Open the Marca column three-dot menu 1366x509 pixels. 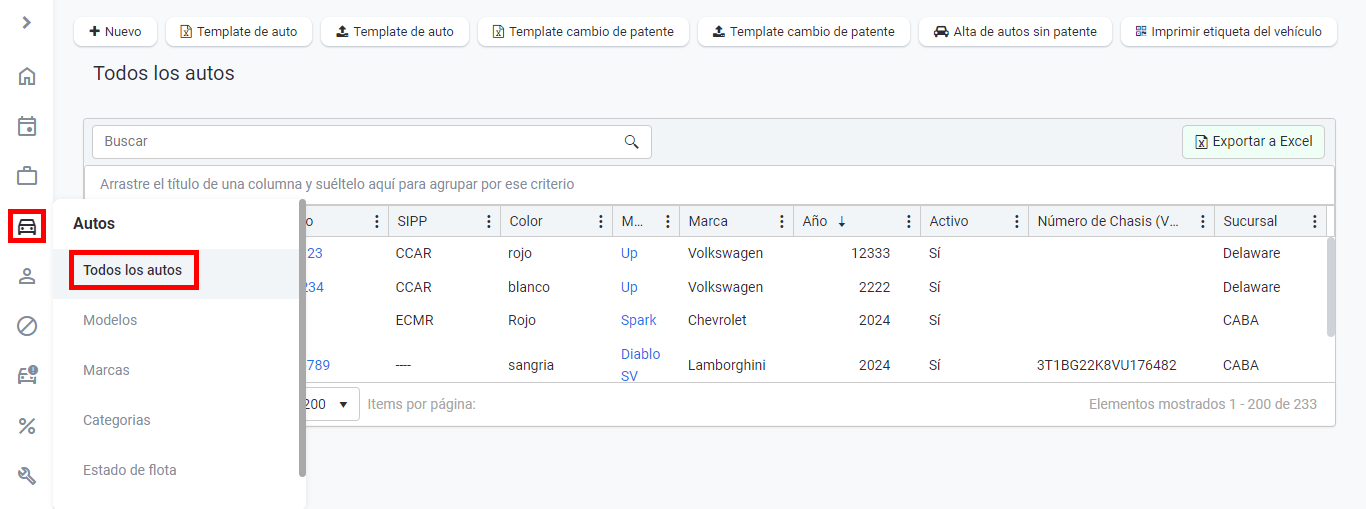(x=782, y=222)
